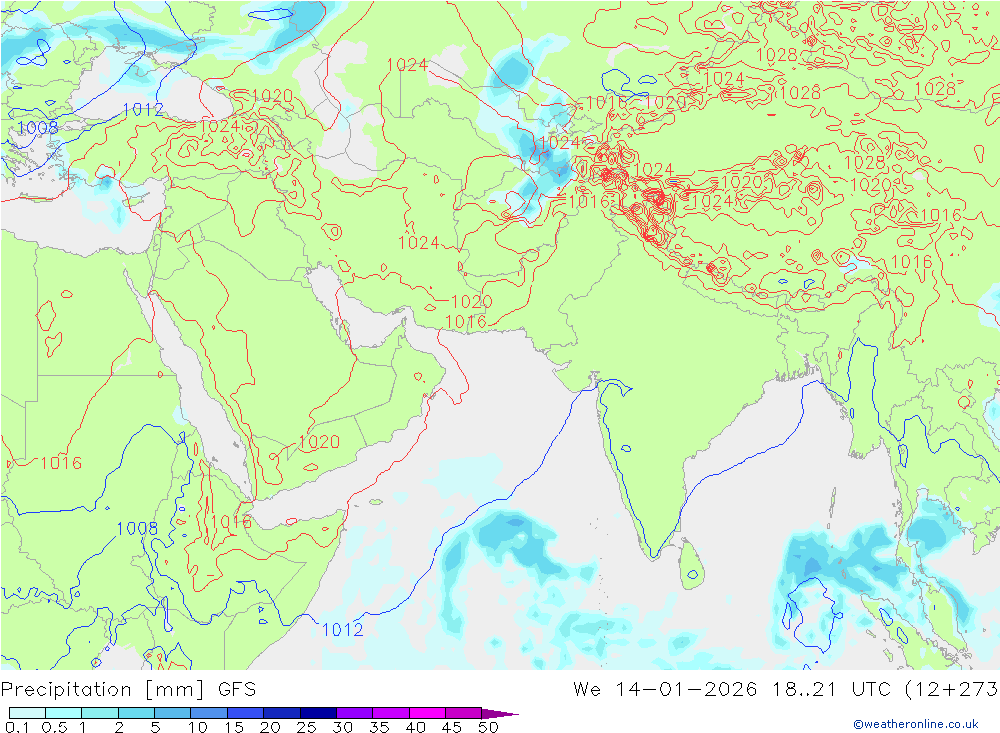This screenshot has height=733, width=1000.
Task: Click the 0.5–1 mm legend color swatch
Action: coord(63,713)
